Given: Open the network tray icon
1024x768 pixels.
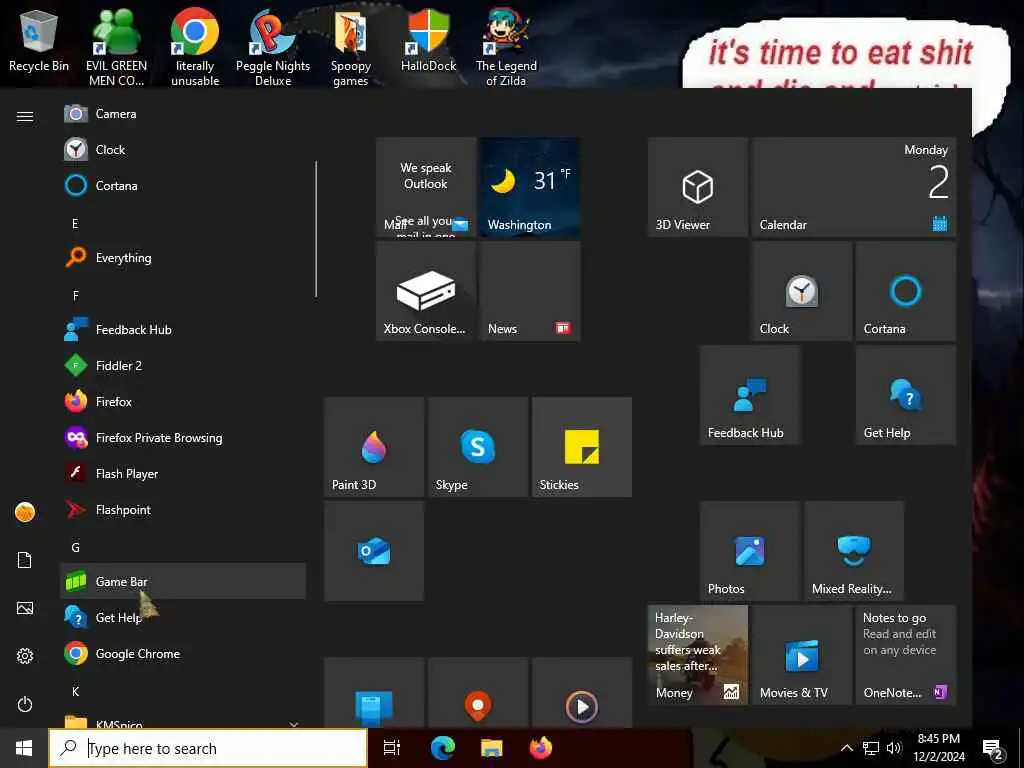Looking at the screenshot, I should coord(871,748).
